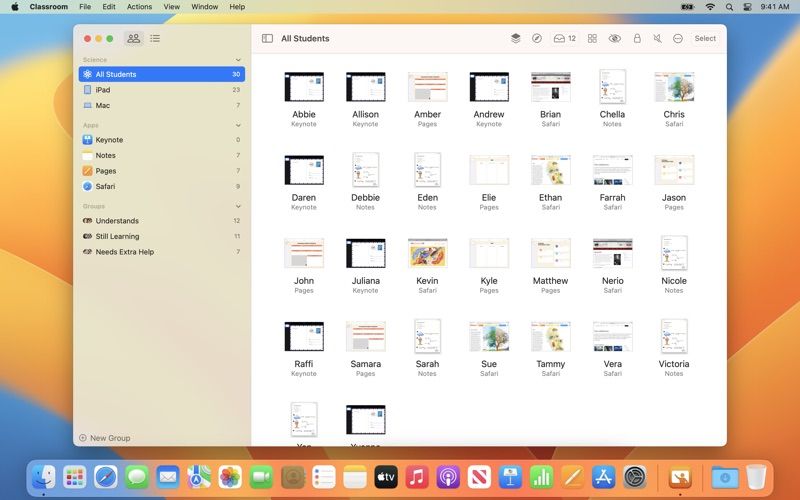The image size is (800, 500).
Task: Open Apple TV from the Dock
Action: point(386,478)
